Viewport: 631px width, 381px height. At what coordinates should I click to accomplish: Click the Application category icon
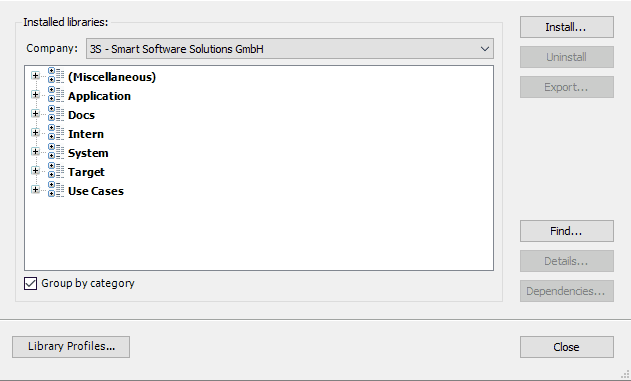click(x=56, y=94)
